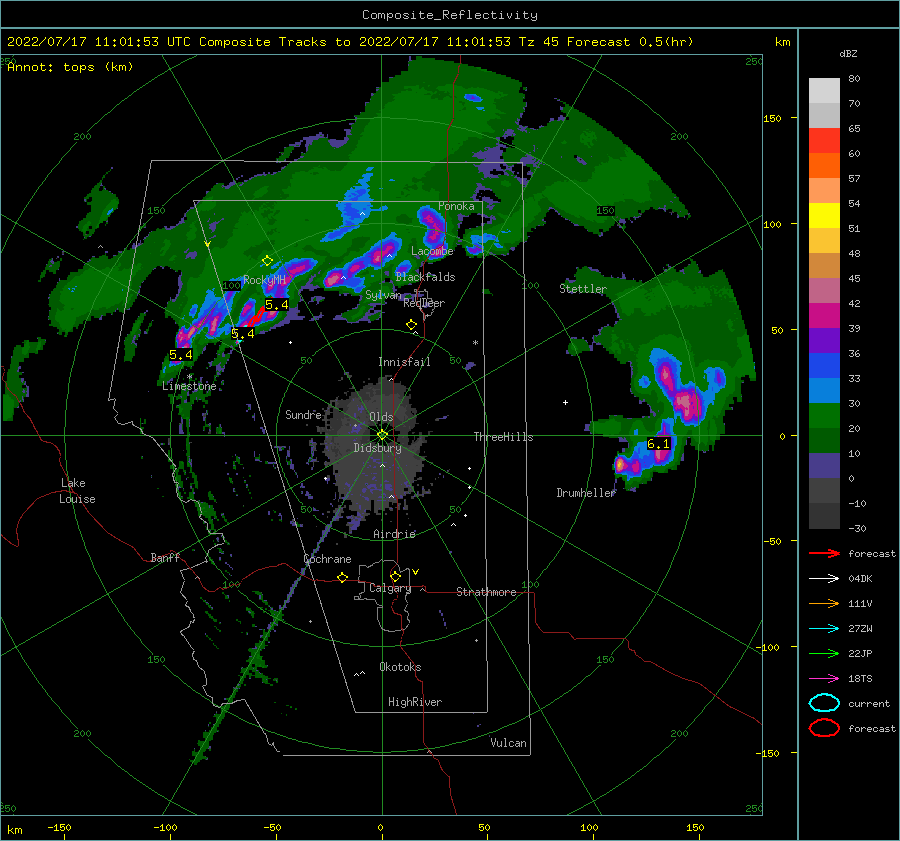Screen dimensions: 900x841
Task: Click the Tz 45 header text
Action: [538, 42]
